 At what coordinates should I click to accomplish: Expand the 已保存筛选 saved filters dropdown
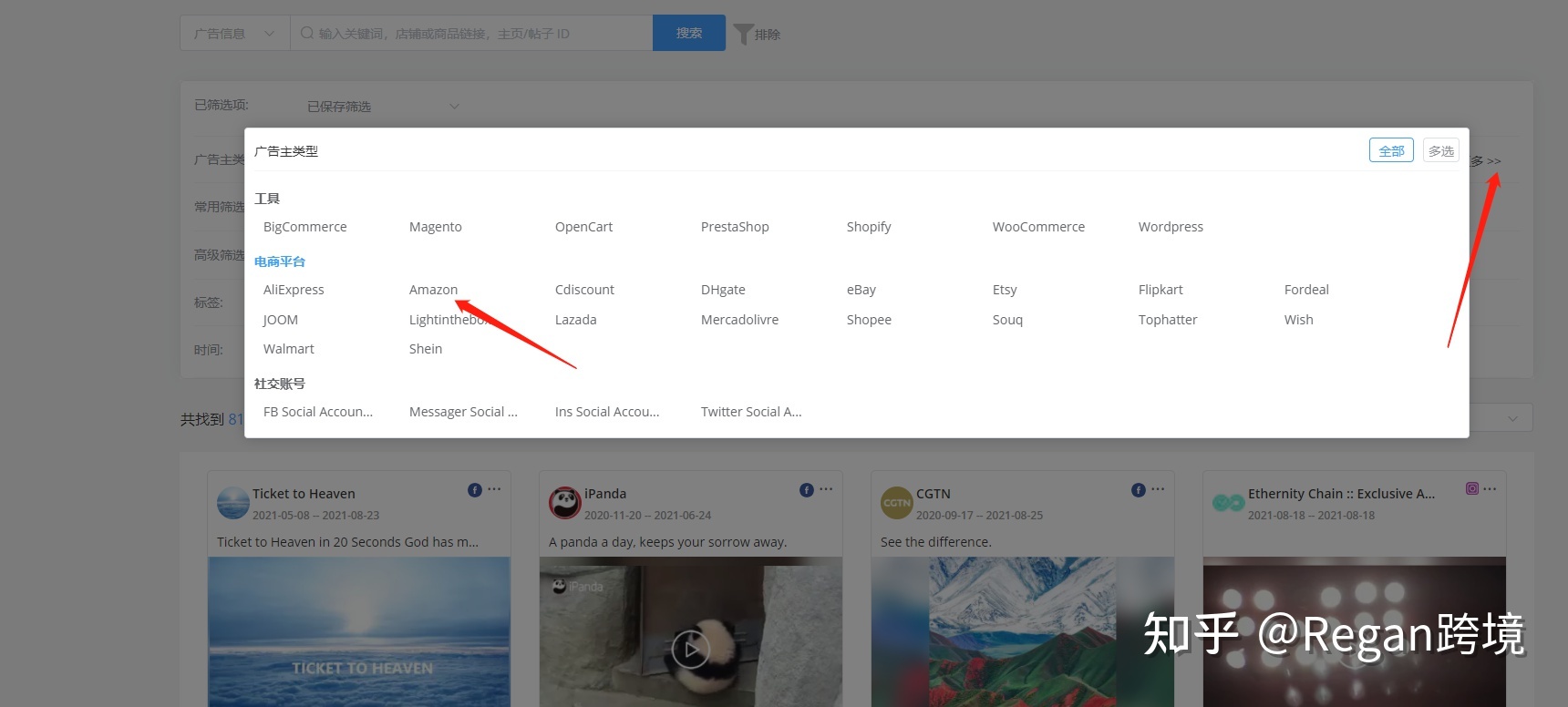coord(383,107)
